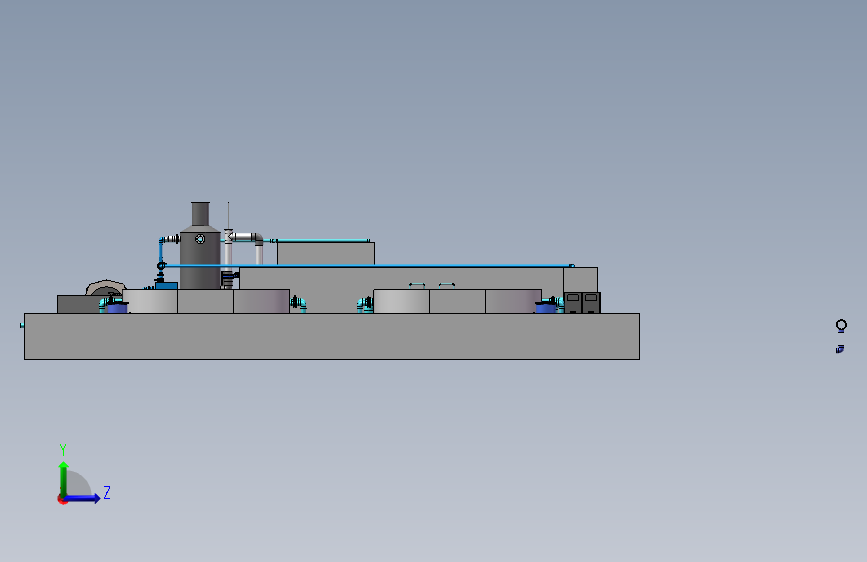Select the tall dark gray scrubber tower body
867x562 pixels.
[200, 260]
